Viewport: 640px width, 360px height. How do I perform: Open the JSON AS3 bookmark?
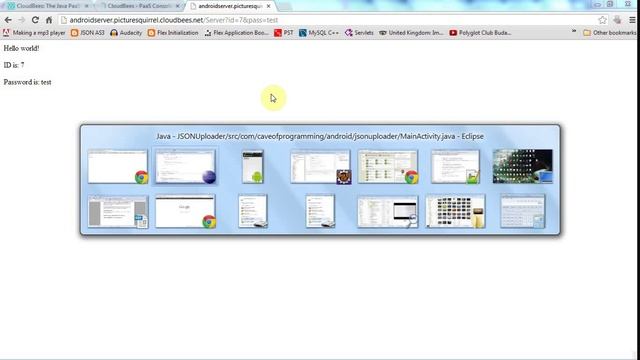pyautogui.click(x=88, y=33)
